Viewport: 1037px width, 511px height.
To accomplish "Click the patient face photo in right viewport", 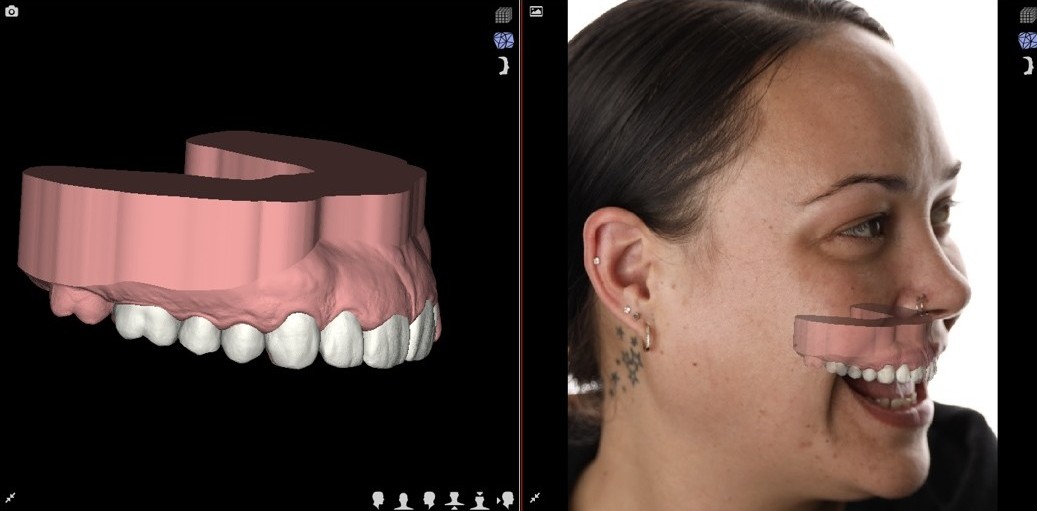I will (782, 255).
